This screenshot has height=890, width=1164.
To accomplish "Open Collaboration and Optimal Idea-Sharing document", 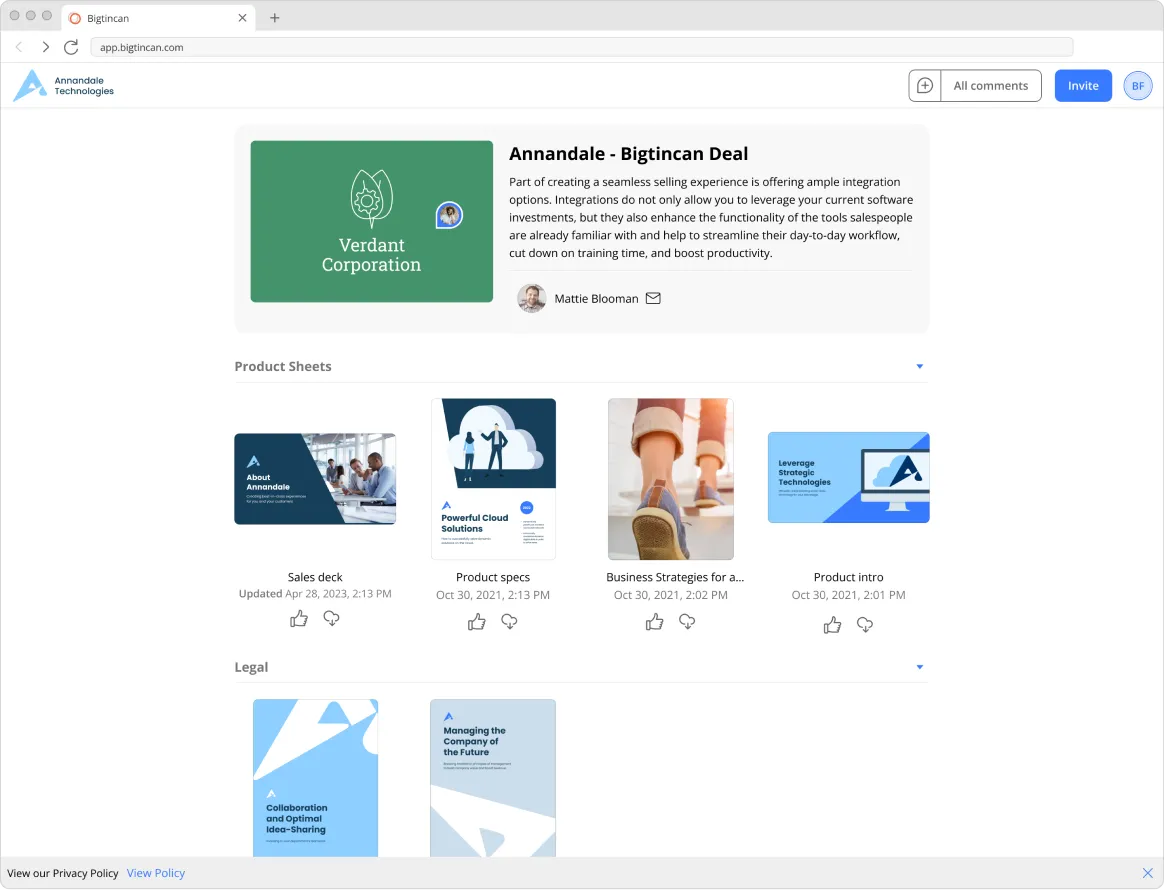I will point(315,778).
